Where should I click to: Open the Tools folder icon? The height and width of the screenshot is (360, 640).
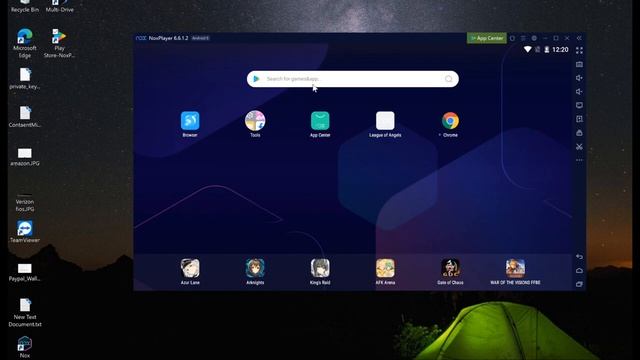[x=255, y=121]
